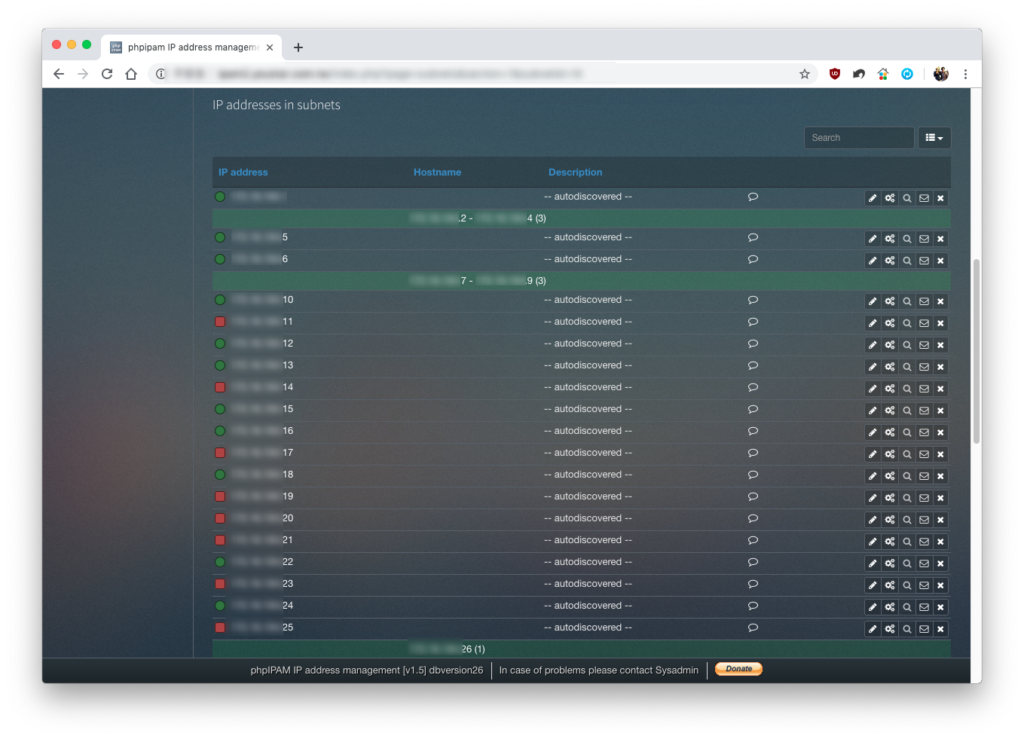Open share settings icon for address 6
This screenshot has width=1024, height=739.
(889, 260)
